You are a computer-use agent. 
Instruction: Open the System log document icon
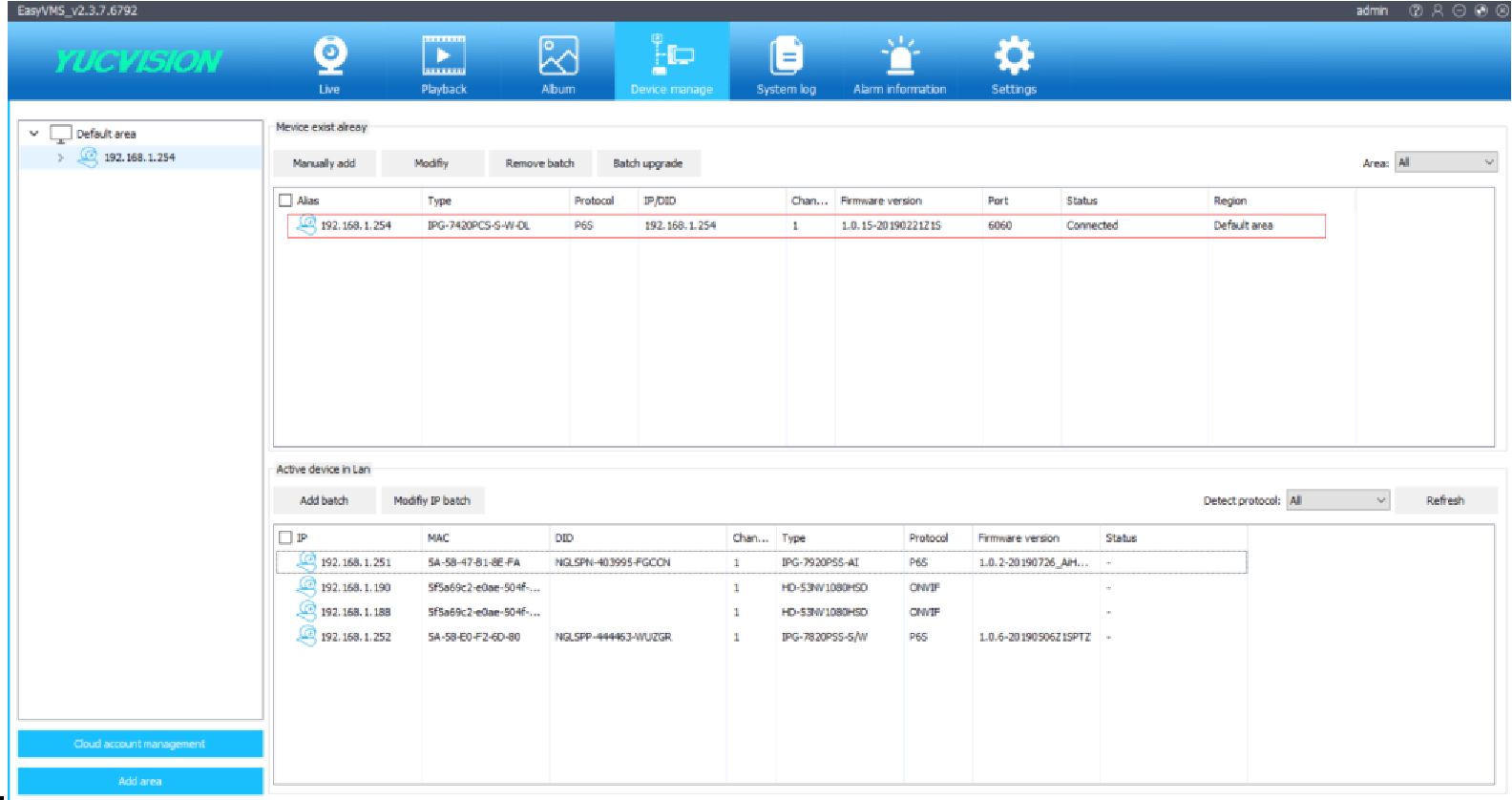(x=786, y=56)
